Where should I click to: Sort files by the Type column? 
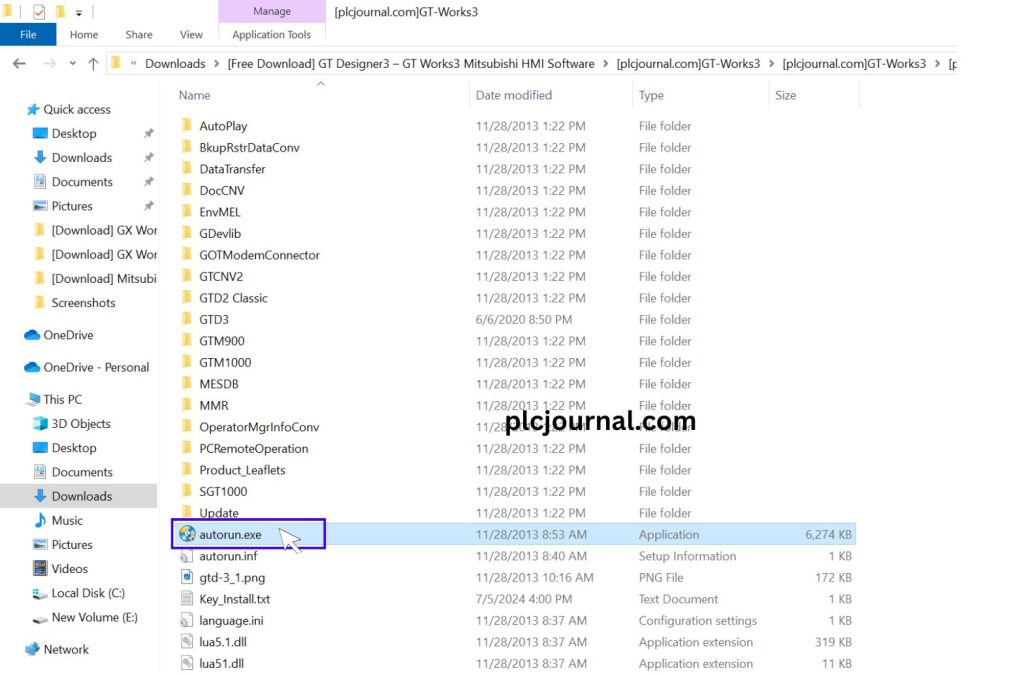(651, 95)
